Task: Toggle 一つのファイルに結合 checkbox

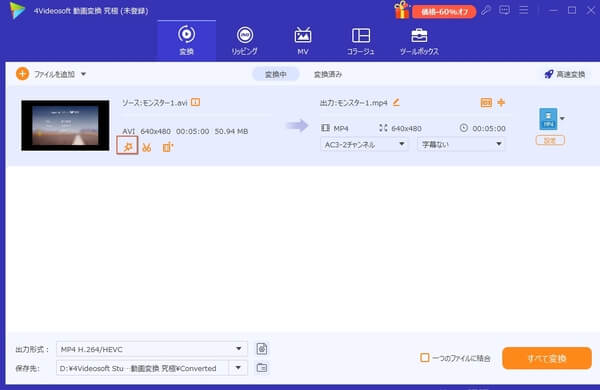Action: click(425, 358)
